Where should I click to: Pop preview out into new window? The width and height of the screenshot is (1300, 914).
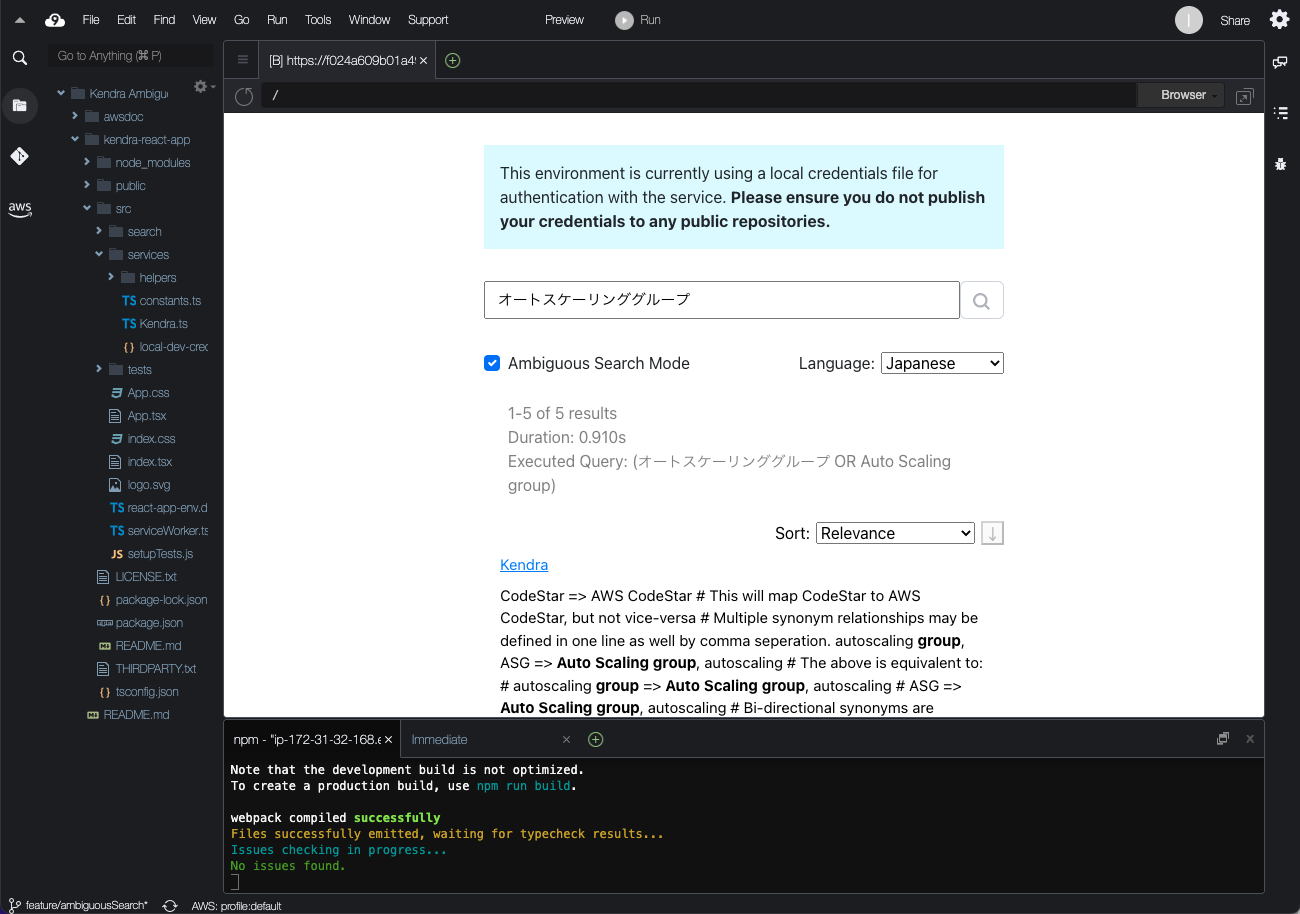[1244, 96]
